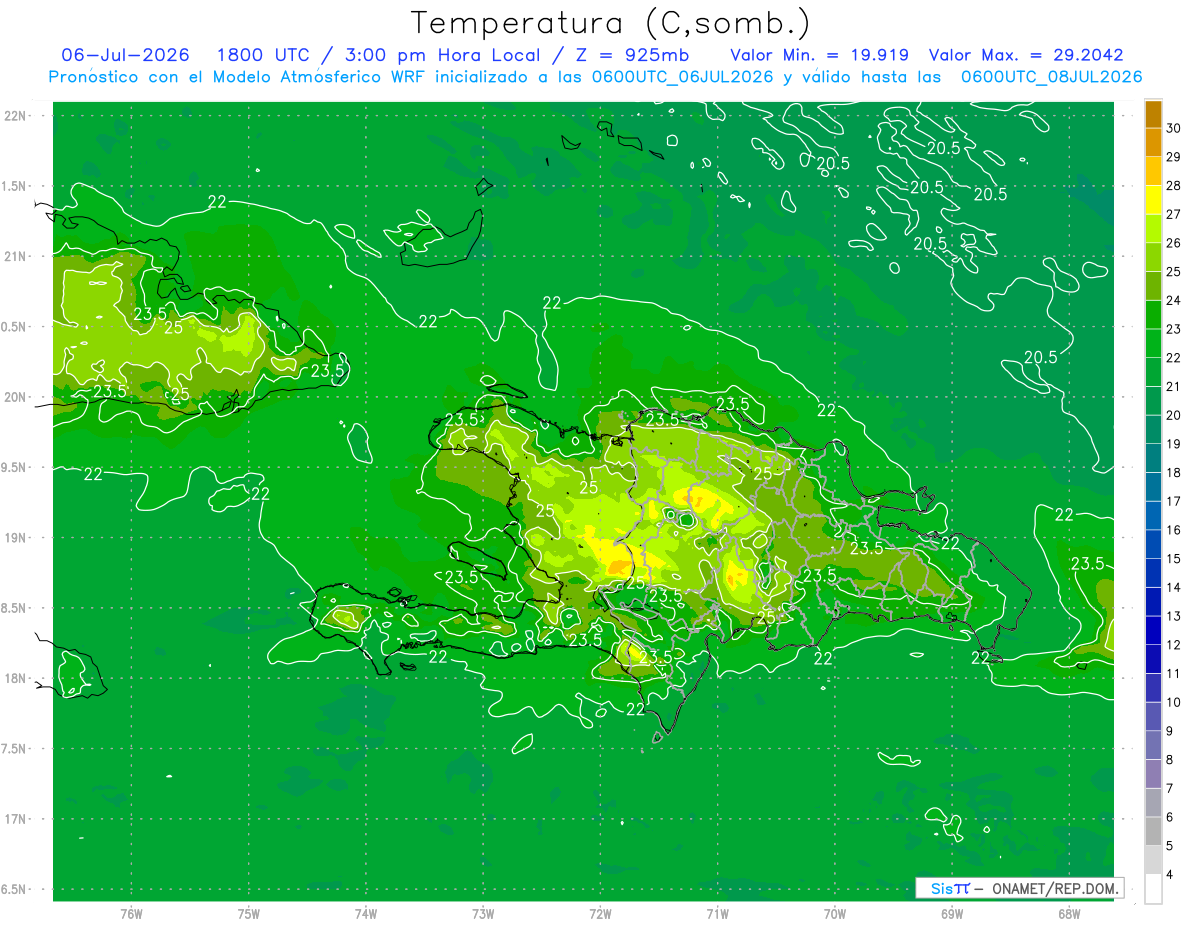Click the "Temperatura (C,somb.)" title
1200x927 pixels.
[609, 23]
